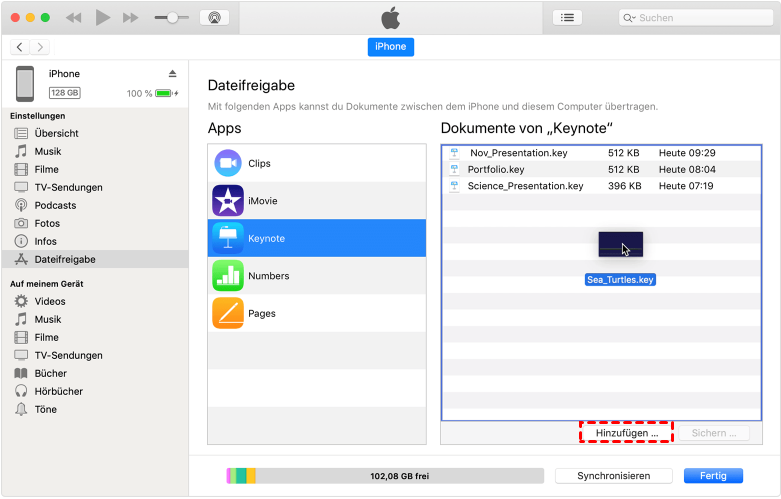Click the Apple logo display area

391,18
